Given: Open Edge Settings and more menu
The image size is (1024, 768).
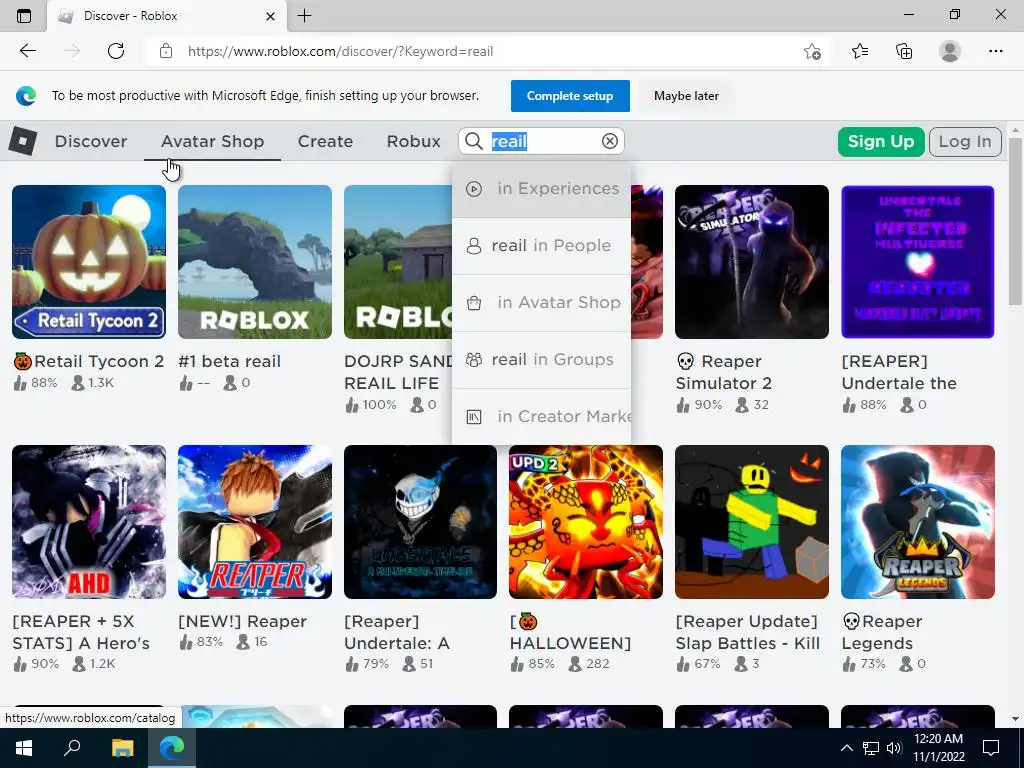Looking at the screenshot, I should tap(995, 51).
